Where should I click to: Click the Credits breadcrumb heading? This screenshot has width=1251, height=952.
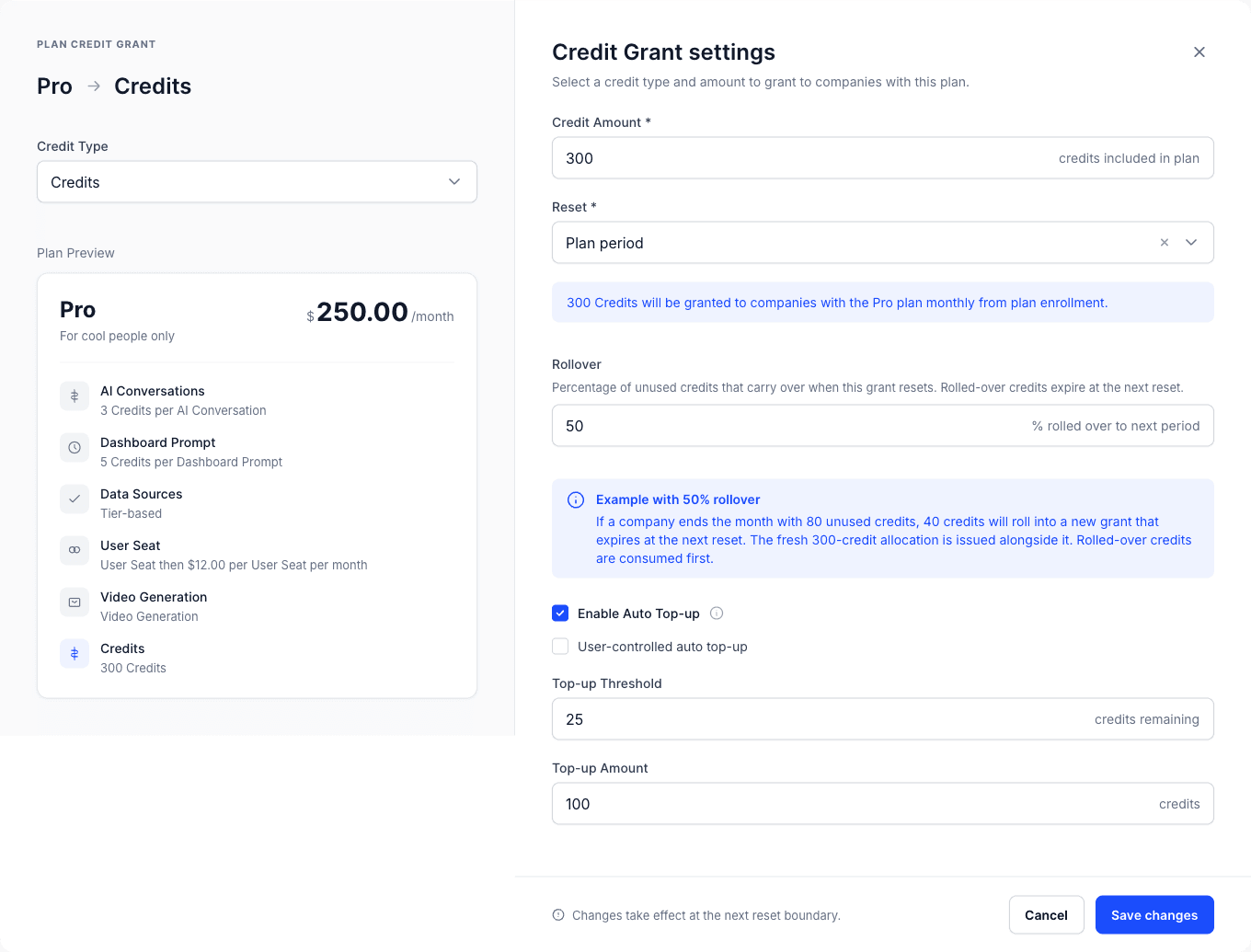tap(153, 86)
